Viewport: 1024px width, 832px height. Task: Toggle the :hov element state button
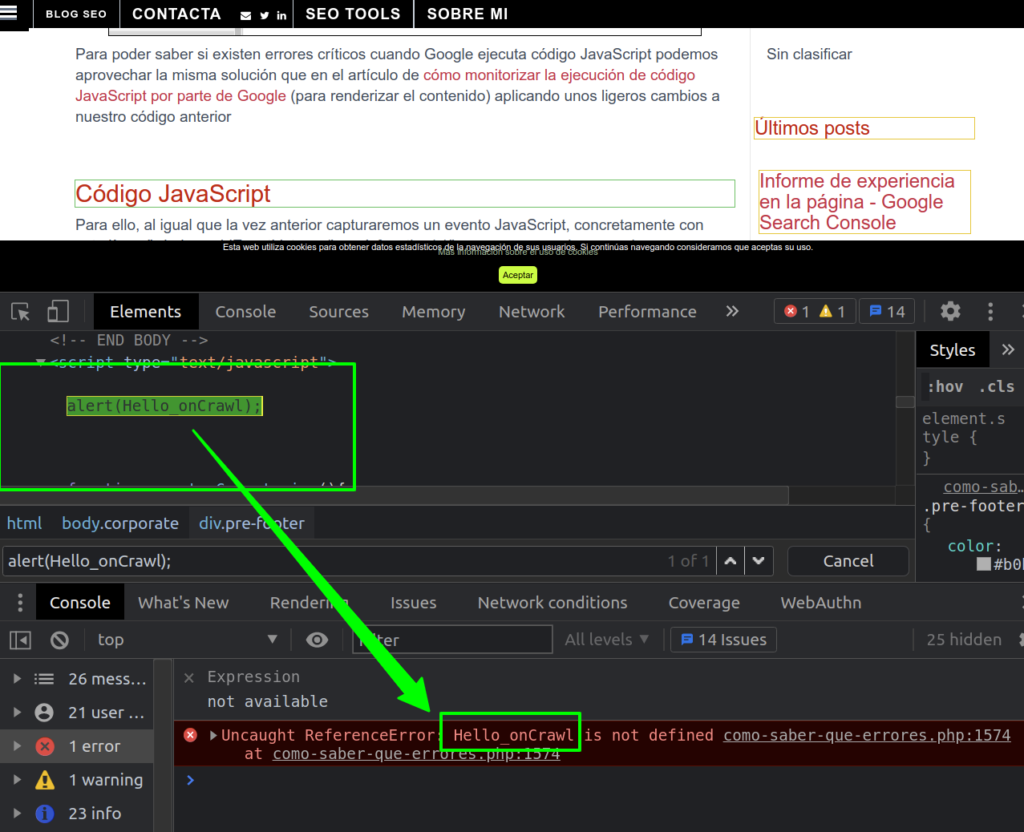[x=945, y=386]
